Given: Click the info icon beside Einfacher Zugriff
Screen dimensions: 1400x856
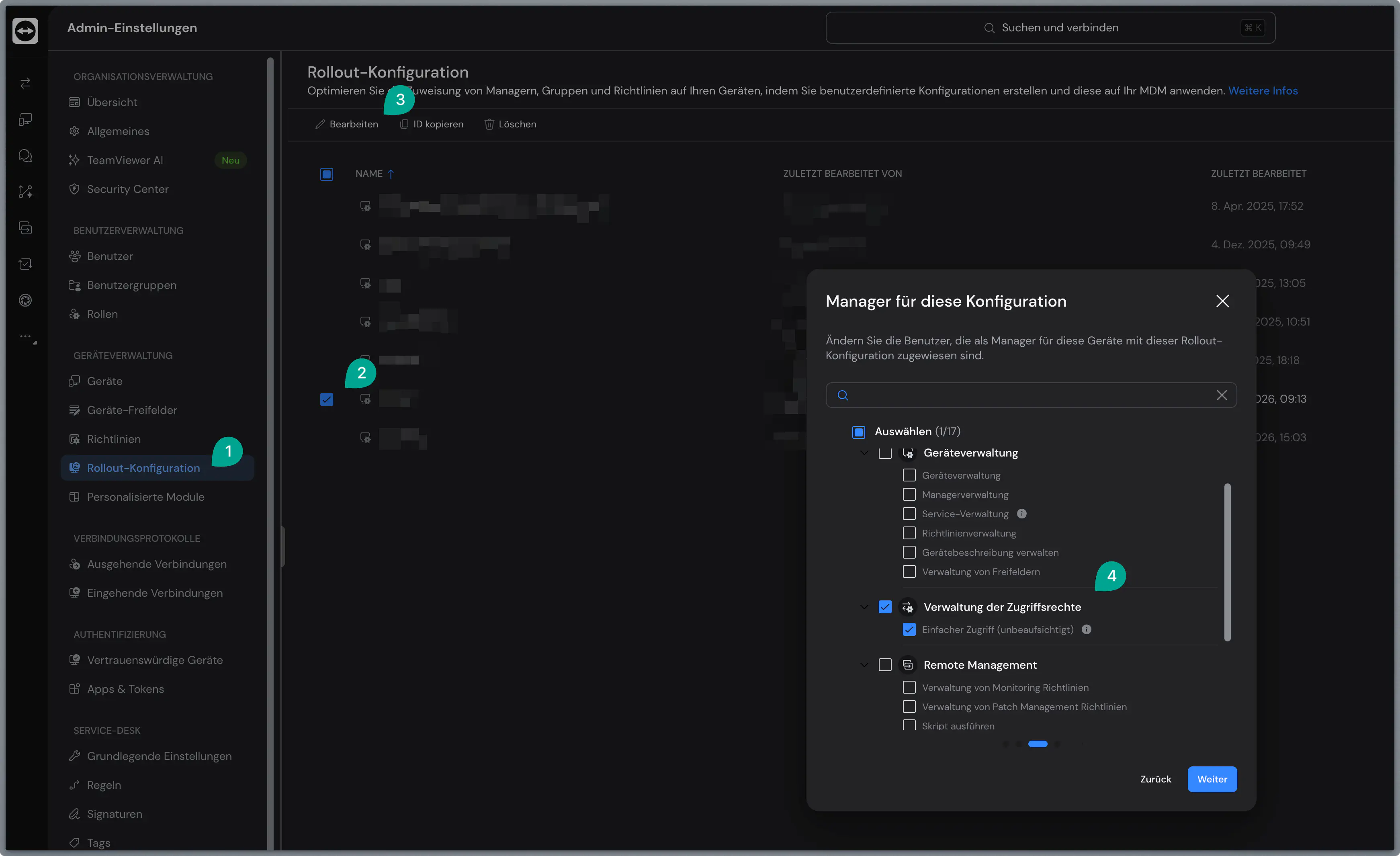Looking at the screenshot, I should point(1086,629).
